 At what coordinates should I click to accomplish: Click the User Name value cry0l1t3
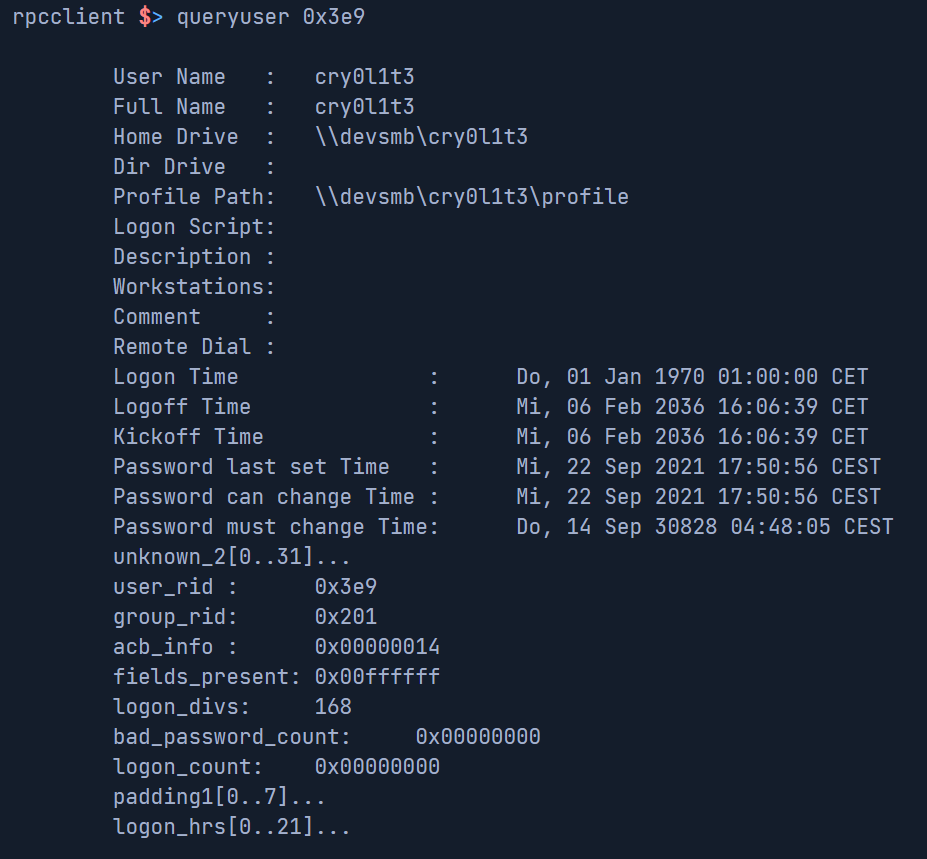364,77
